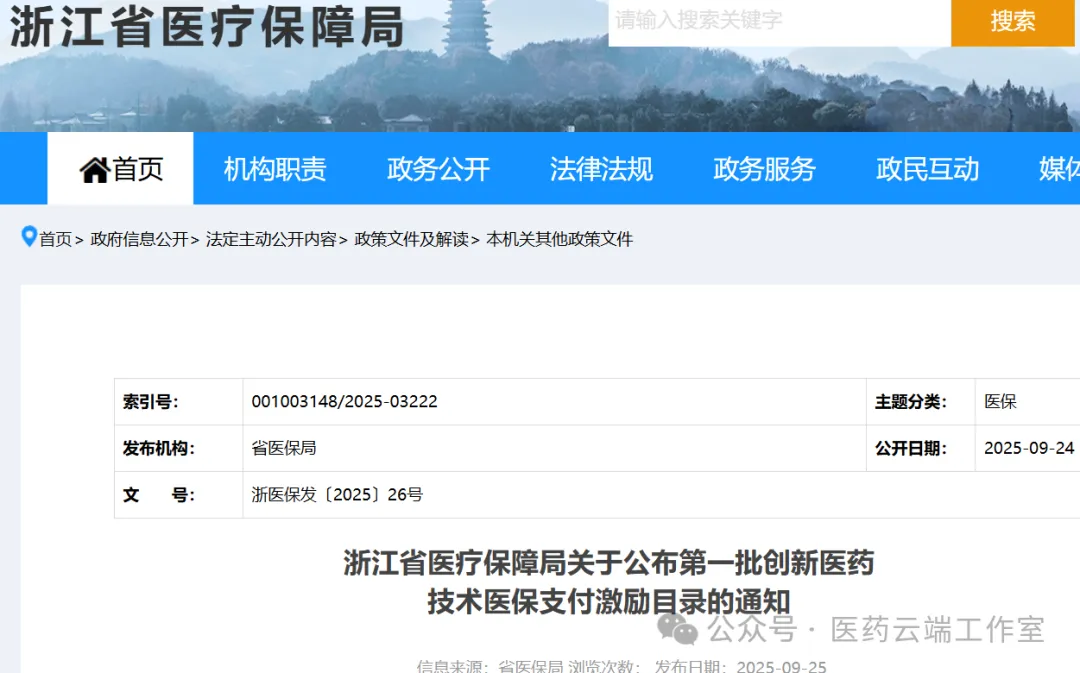Click the 本机关其他政策文件 breadcrumb
Image resolution: width=1080 pixels, height=673 pixels.
click(x=559, y=239)
